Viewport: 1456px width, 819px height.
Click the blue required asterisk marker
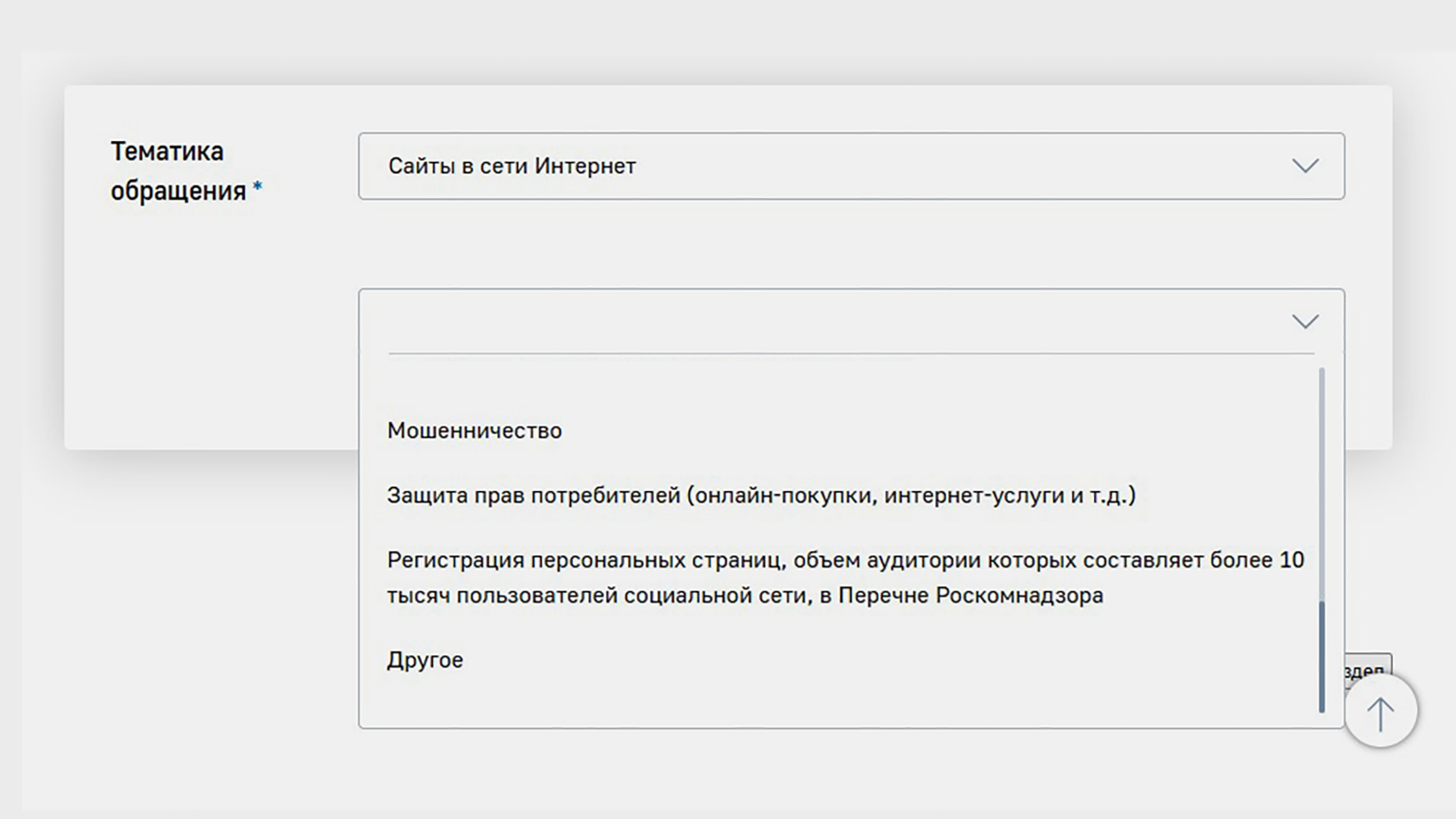(257, 189)
